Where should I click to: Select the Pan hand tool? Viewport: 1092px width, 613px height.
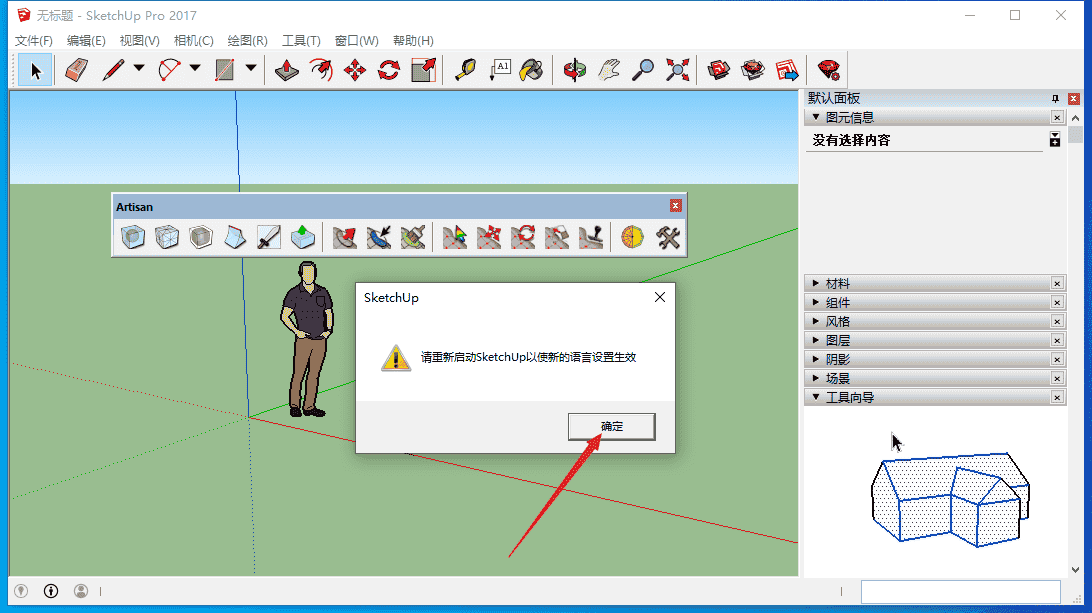(x=609, y=70)
